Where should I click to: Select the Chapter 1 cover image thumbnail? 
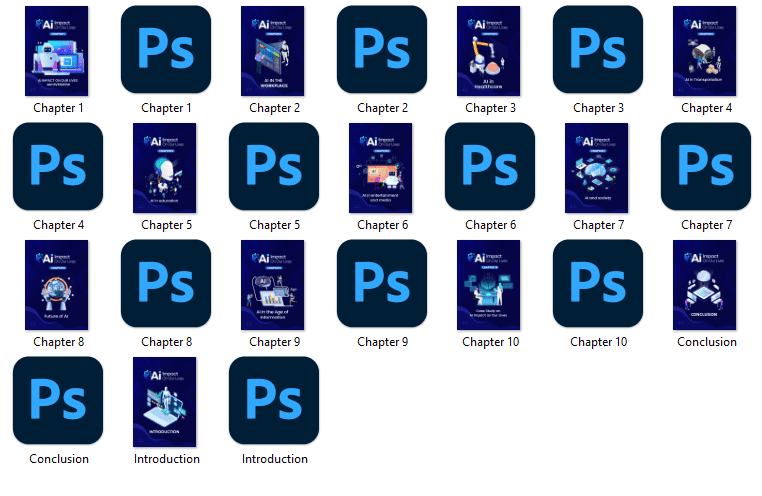(x=57, y=51)
